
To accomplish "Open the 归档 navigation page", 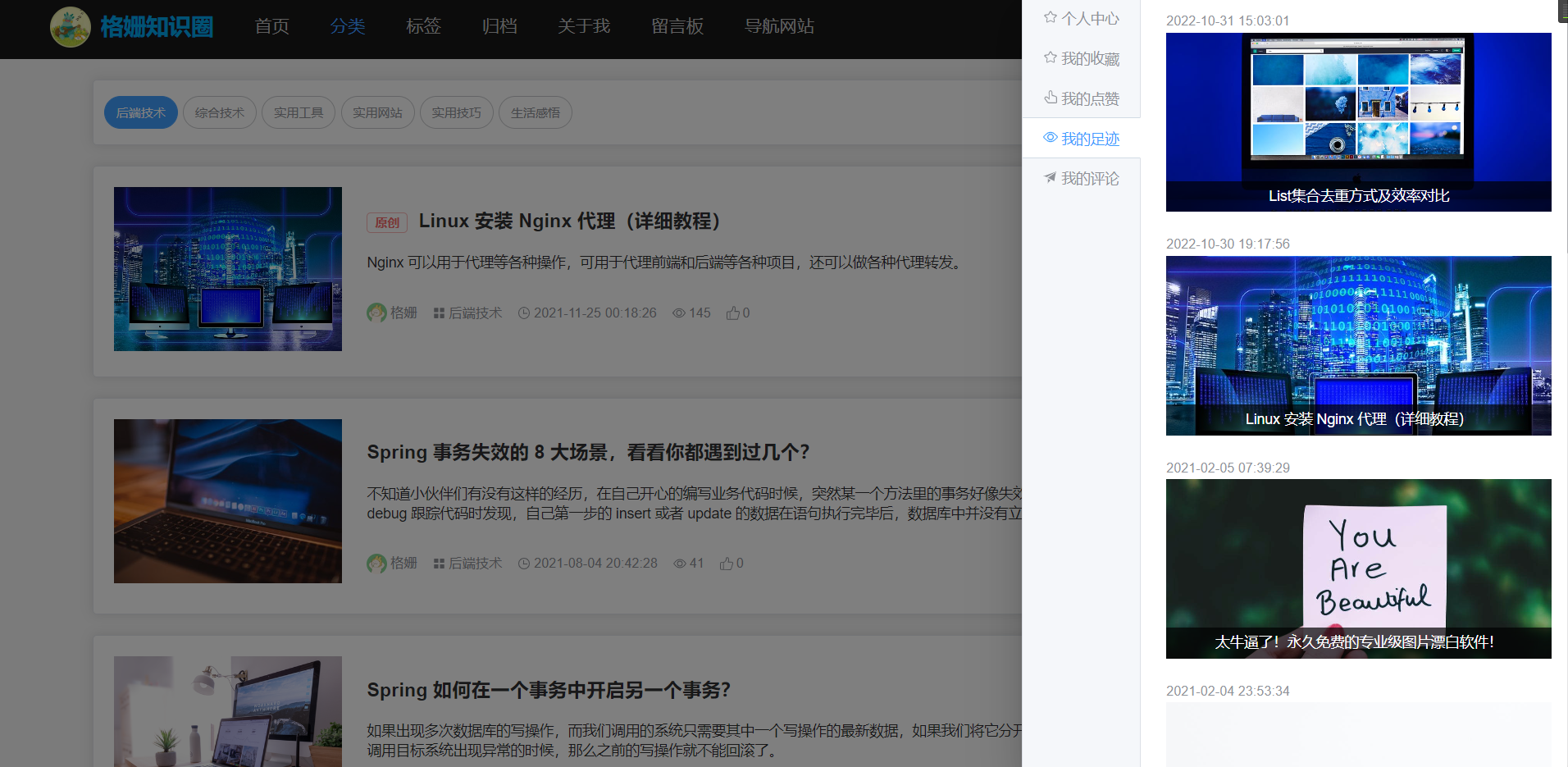I will point(499,26).
